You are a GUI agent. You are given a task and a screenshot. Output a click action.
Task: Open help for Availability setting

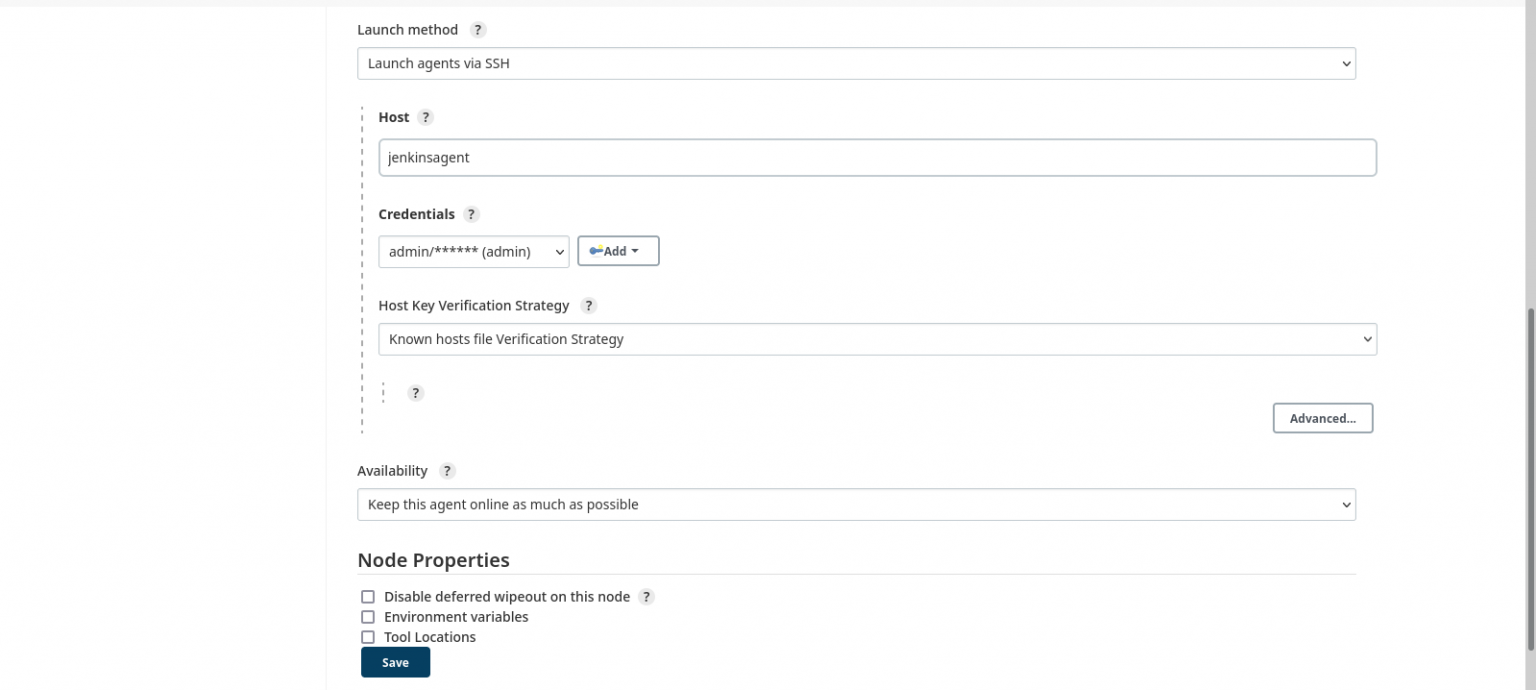tap(447, 470)
